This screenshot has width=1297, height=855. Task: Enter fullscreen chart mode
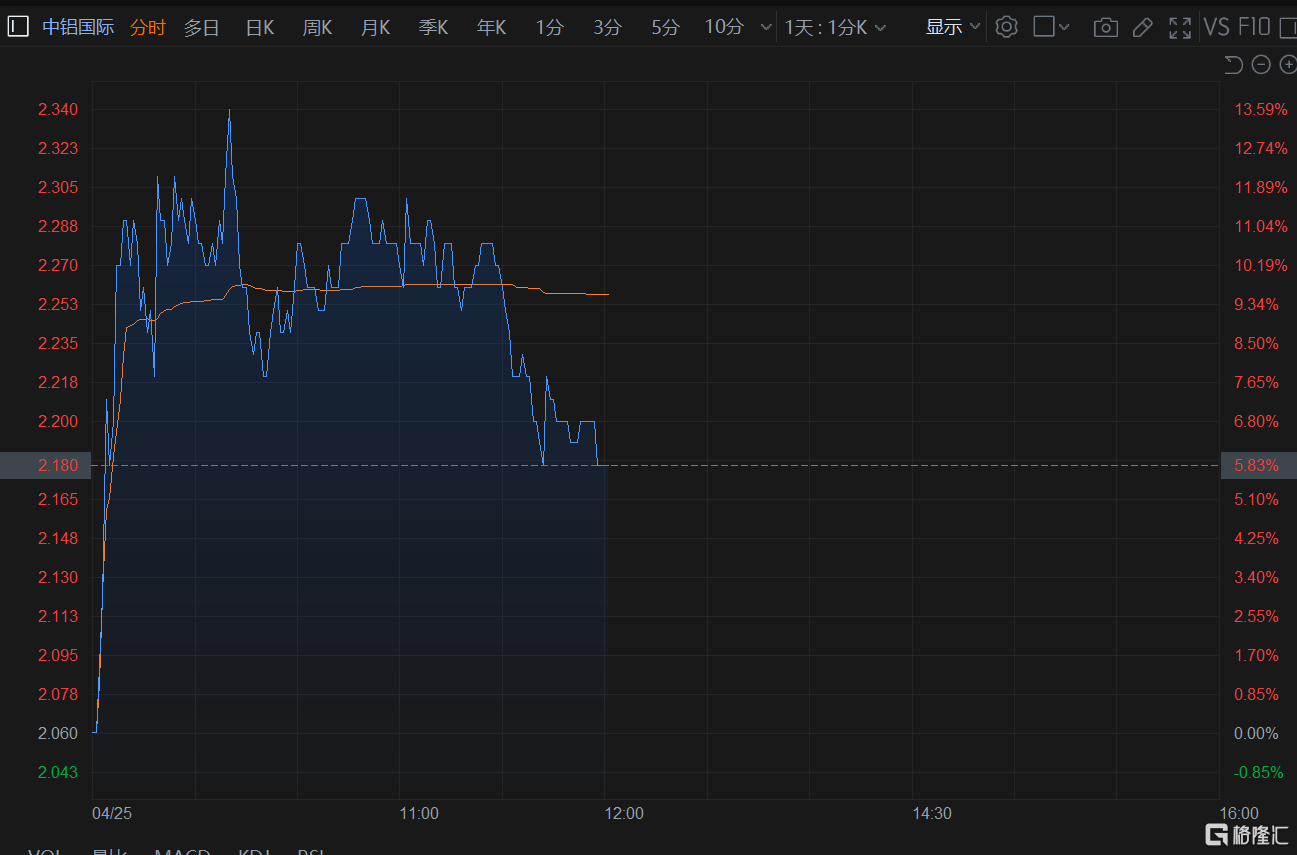(1180, 27)
